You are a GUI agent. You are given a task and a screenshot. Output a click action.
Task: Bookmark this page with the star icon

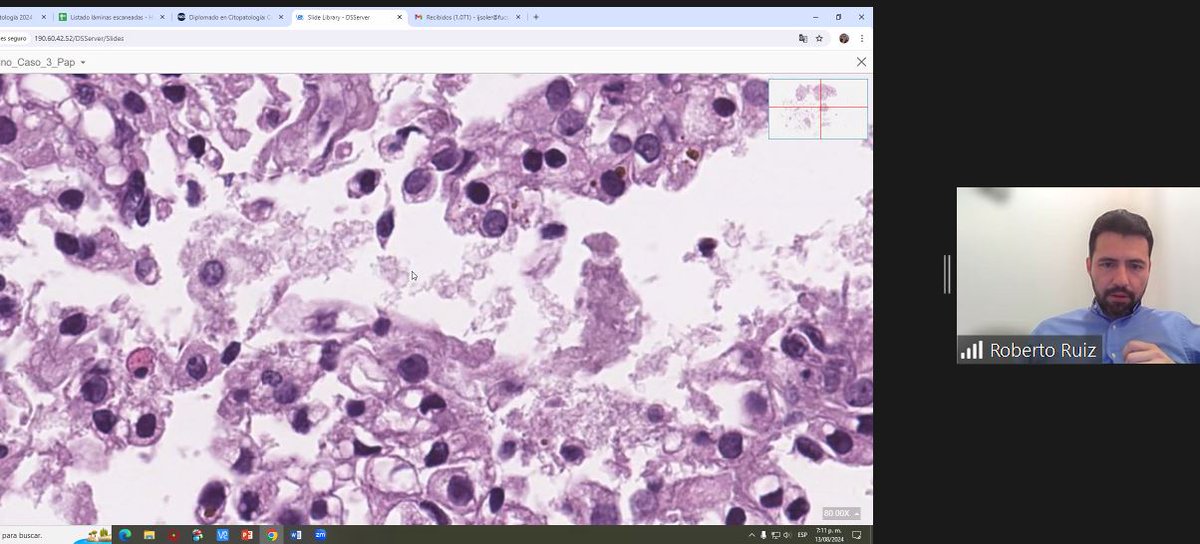819,38
